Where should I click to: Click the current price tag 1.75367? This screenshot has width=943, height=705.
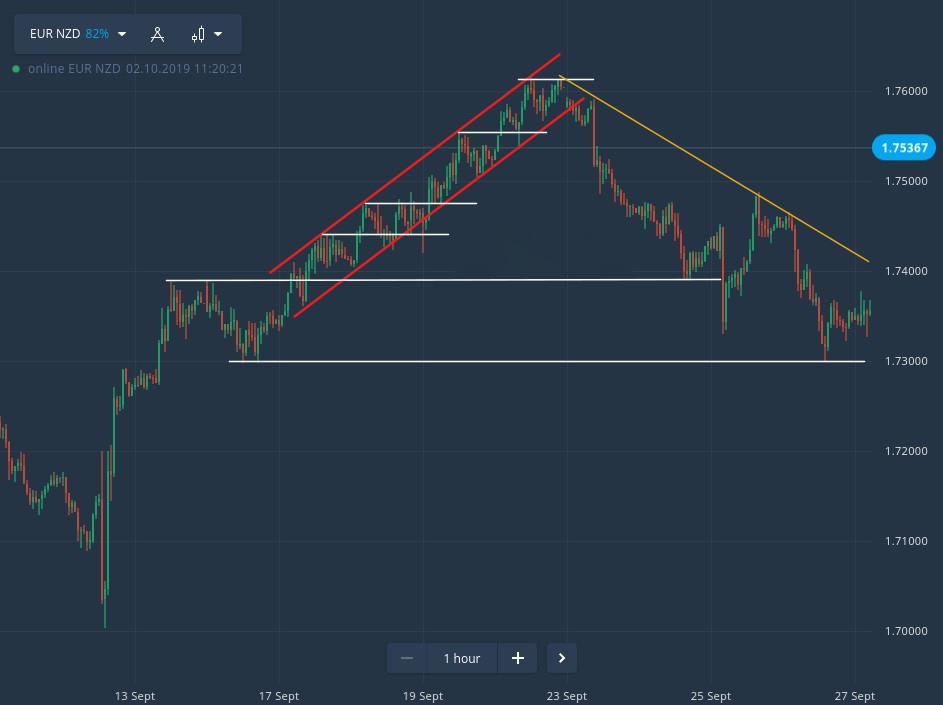904,148
